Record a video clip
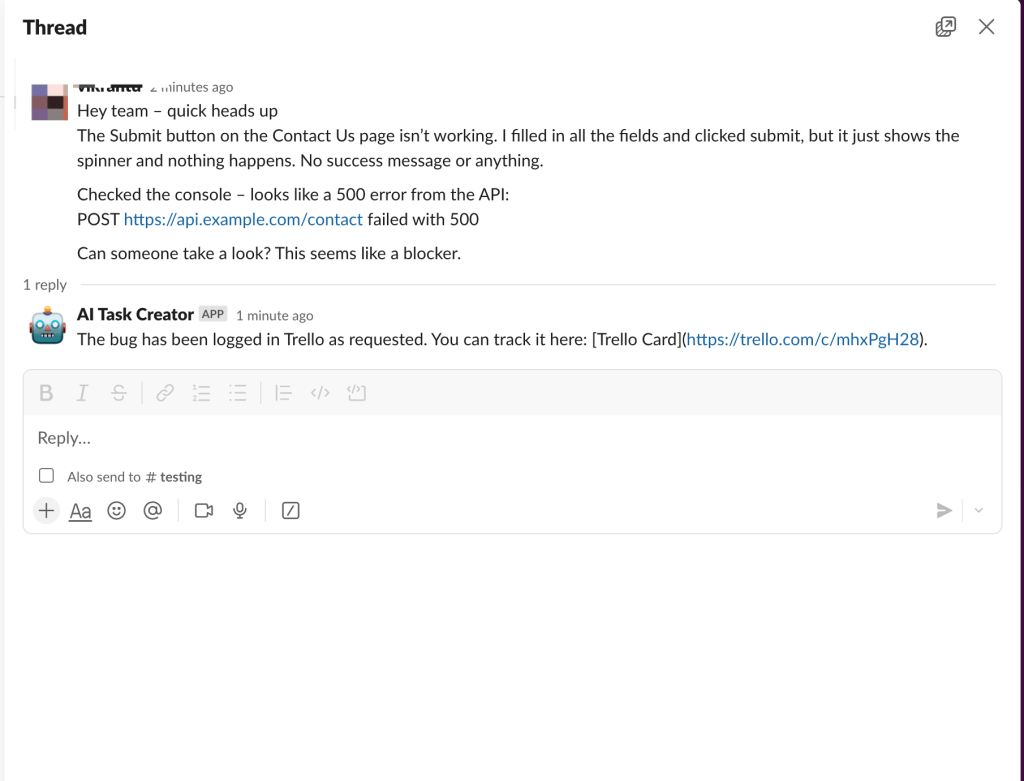This screenshot has height=781, width=1024. click(204, 511)
